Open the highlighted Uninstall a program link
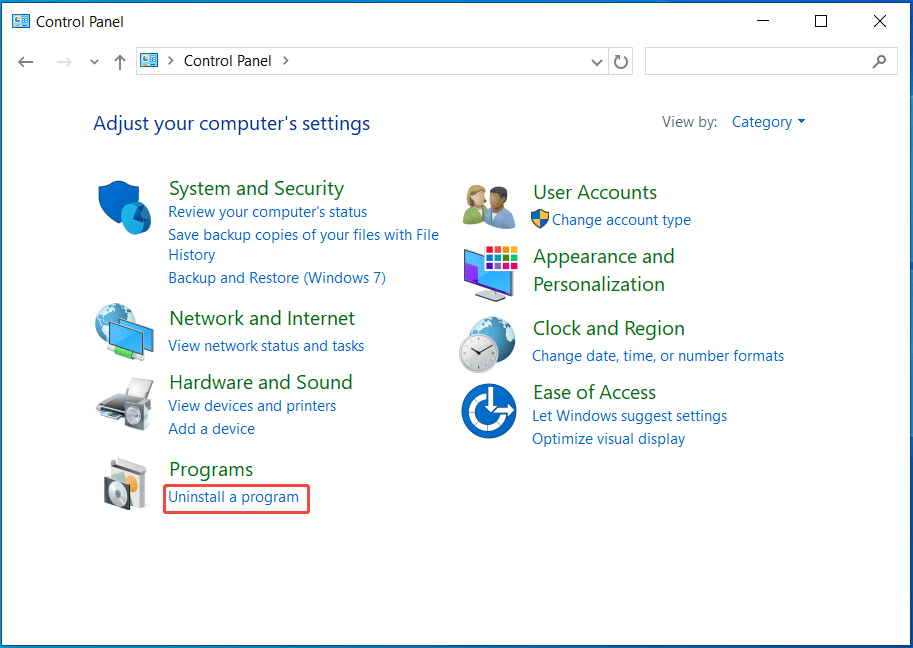Viewport: 913px width, 648px height. (x=236, y=498)
